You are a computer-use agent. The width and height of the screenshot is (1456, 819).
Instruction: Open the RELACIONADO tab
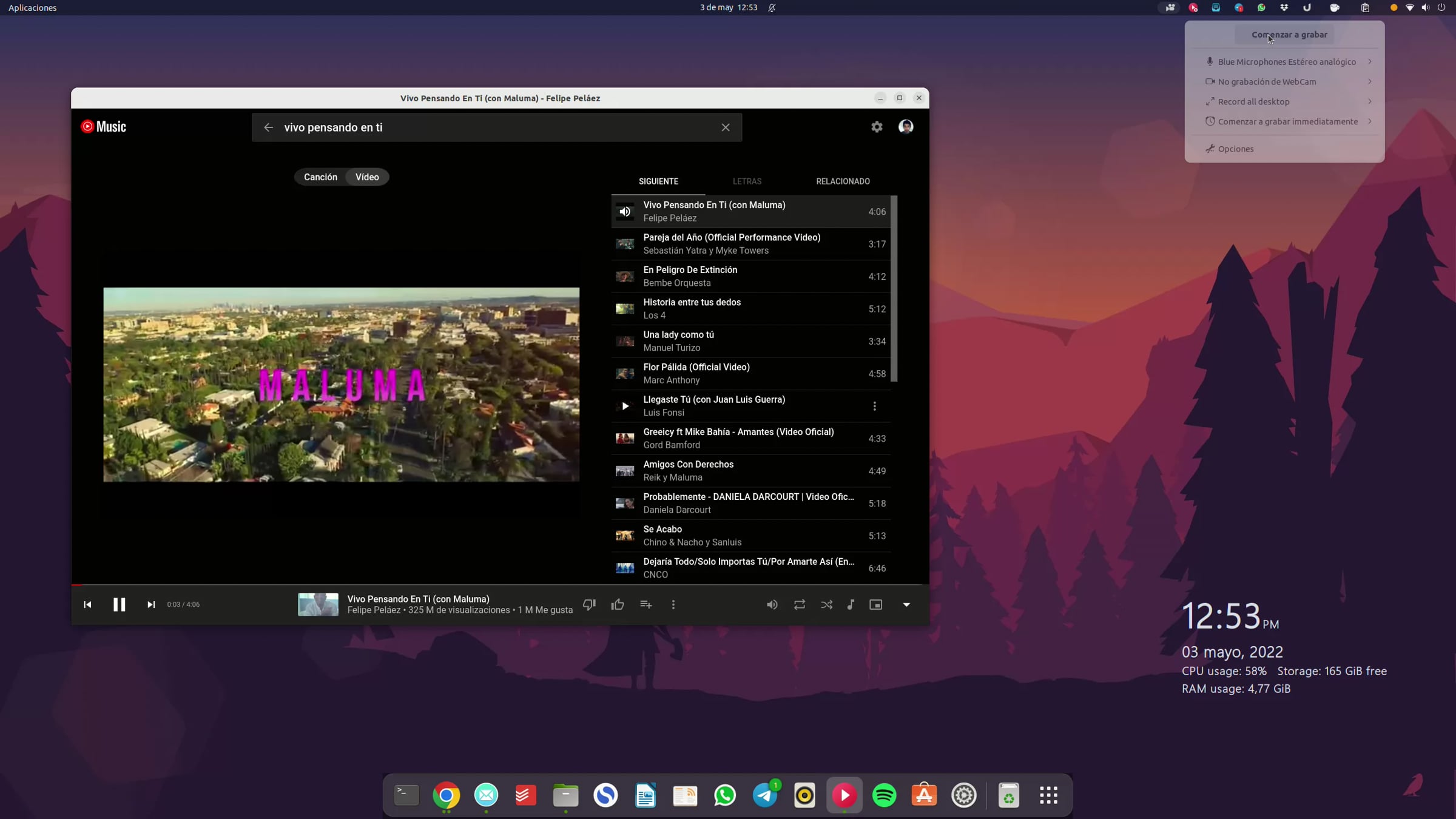pos(843,181)
